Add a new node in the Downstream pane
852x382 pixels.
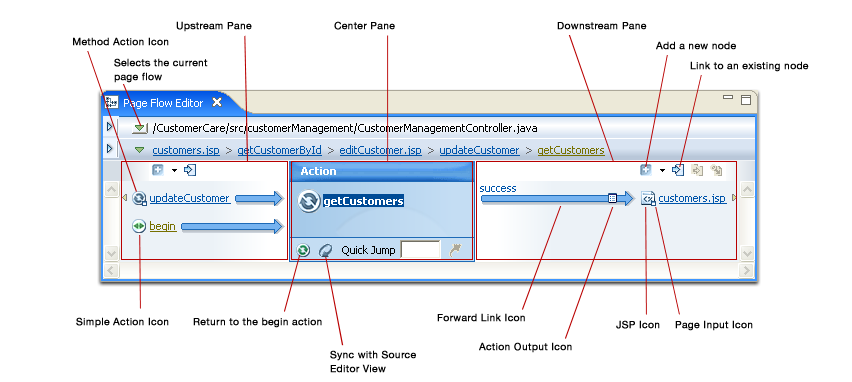click(x=646, y=170)
